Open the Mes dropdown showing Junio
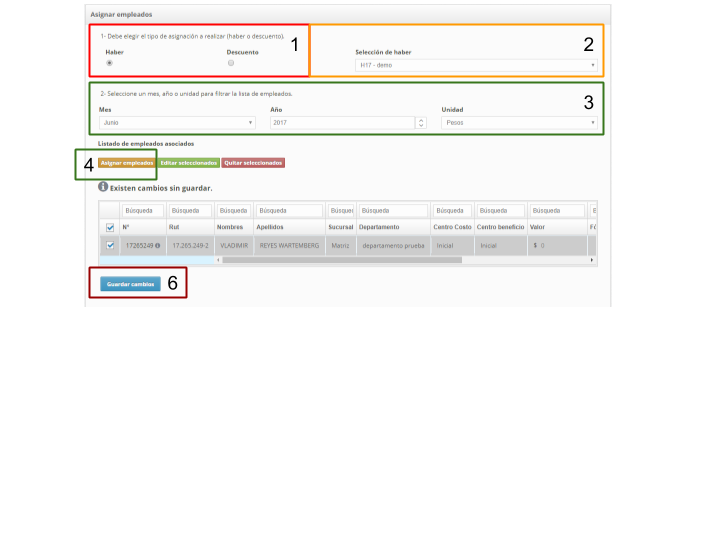 pyautogui.click(x=177, y=123)
